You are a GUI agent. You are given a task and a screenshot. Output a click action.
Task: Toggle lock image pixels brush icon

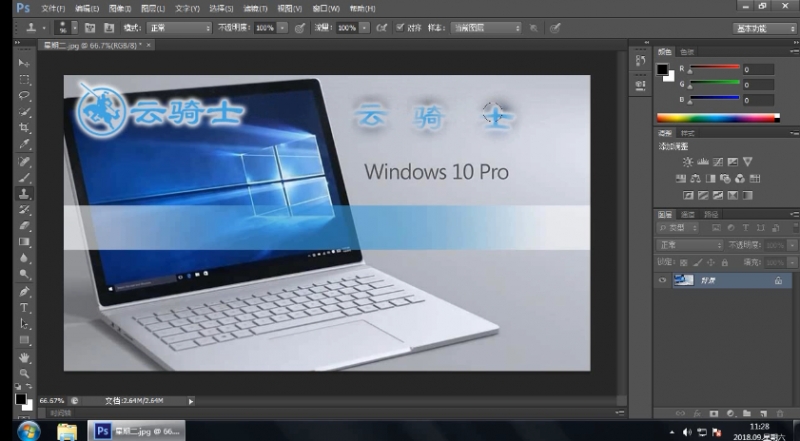697,262
